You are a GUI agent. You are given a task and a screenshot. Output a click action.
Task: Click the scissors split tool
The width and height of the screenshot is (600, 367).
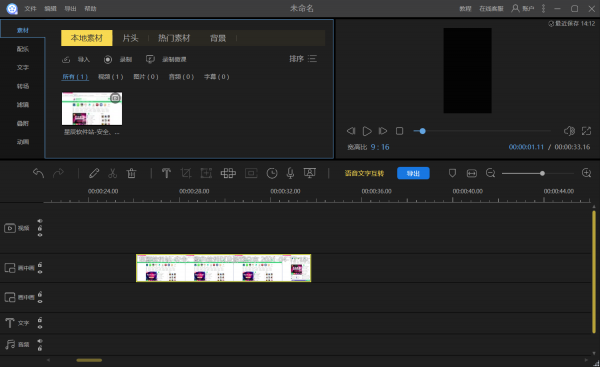click(x=112, y=173)
